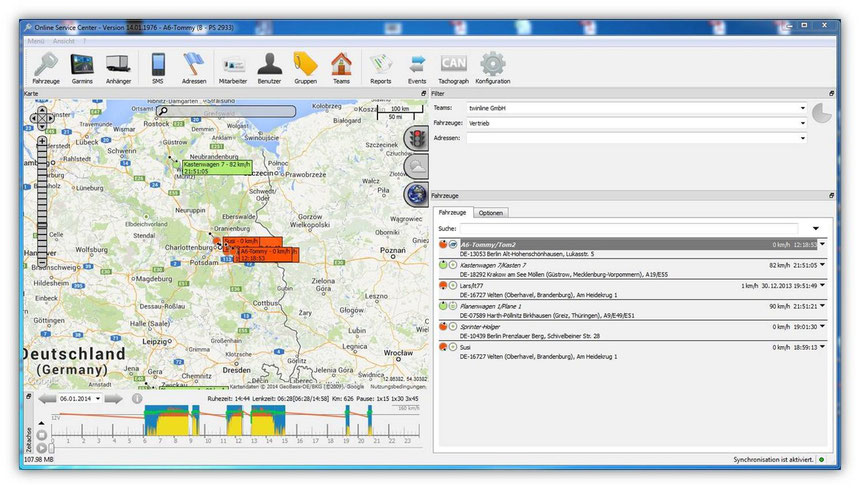Open dropdown arrow next to Suche field
The height and width of the screenshot is (489, 860).
pos(816,229)
